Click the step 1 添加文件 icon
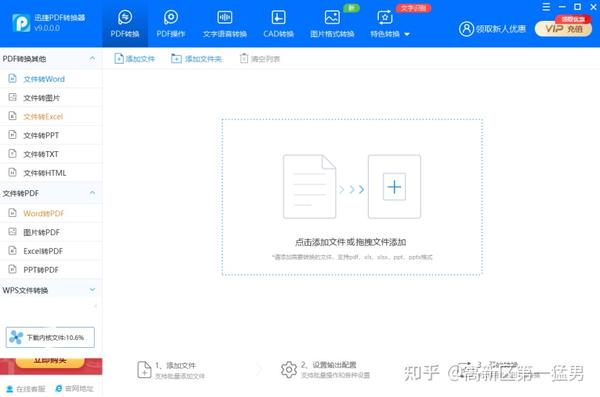The width and height of the screenshot is (600, 397). tap(144, 370)
